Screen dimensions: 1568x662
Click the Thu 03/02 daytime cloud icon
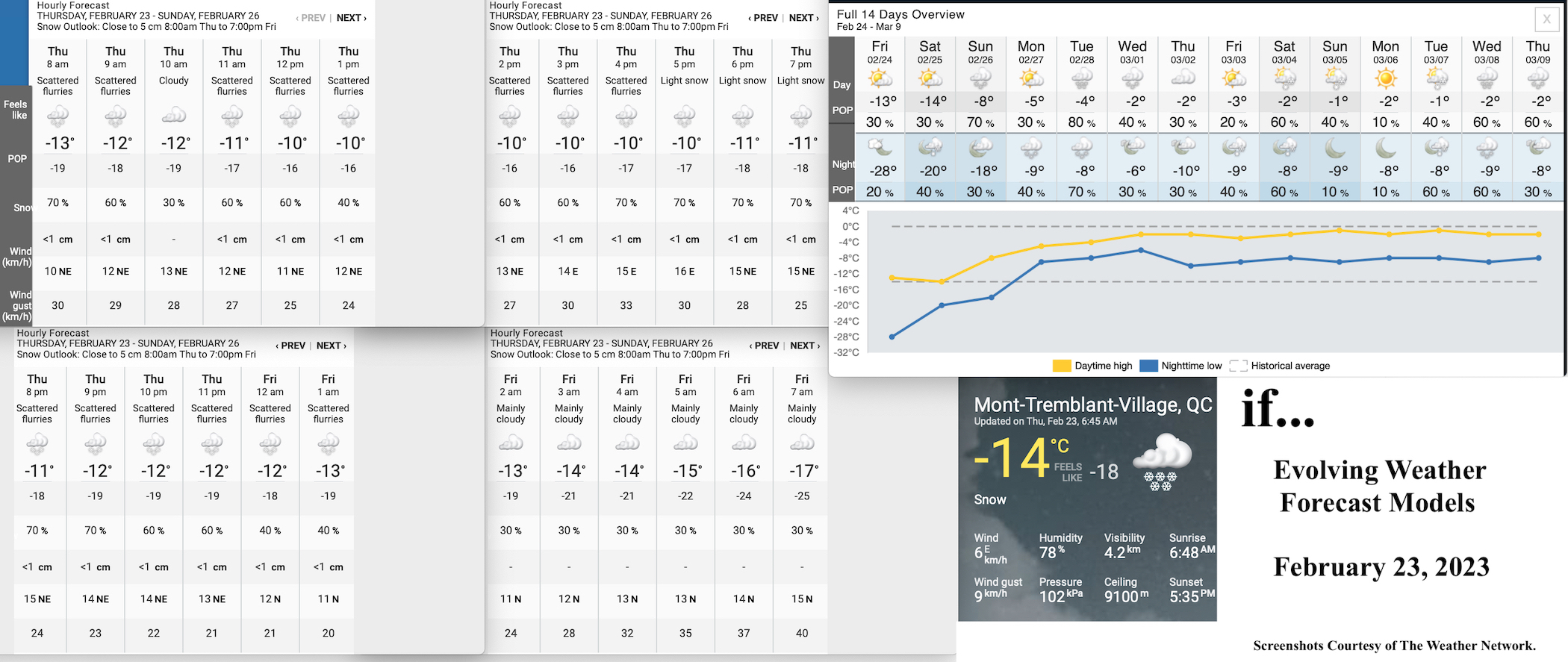click(x=1183, y=78)
